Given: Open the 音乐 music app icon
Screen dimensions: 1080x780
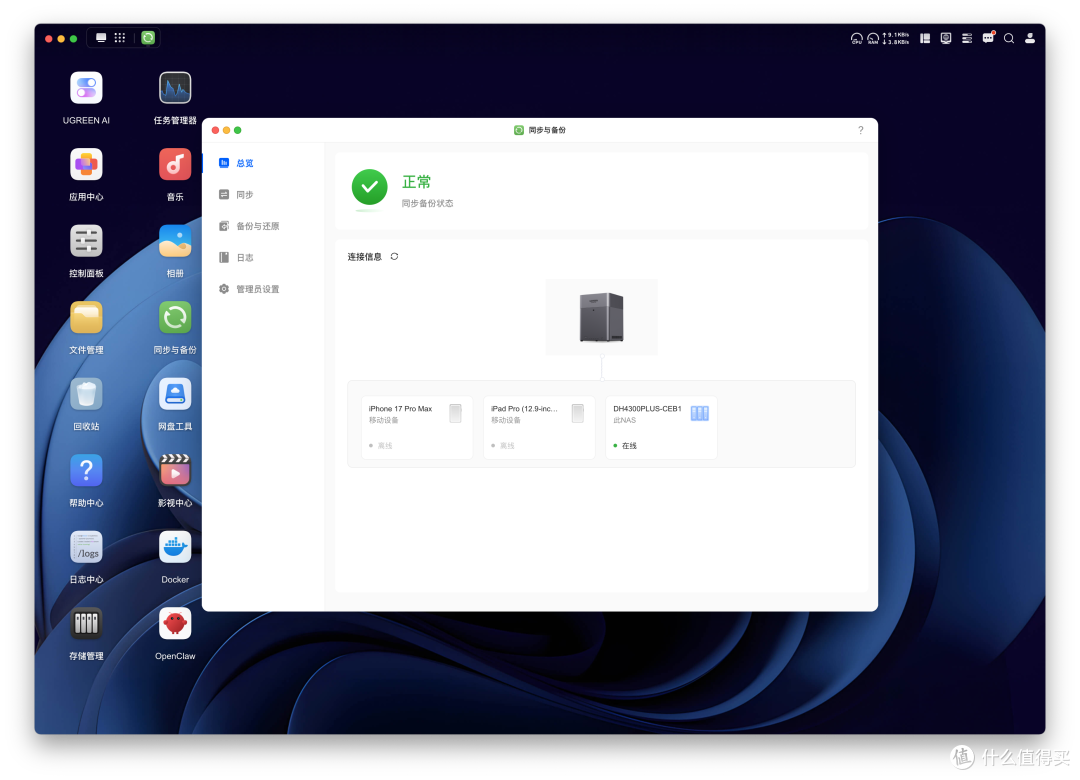Looking at the screenshot, I should 175,165.
